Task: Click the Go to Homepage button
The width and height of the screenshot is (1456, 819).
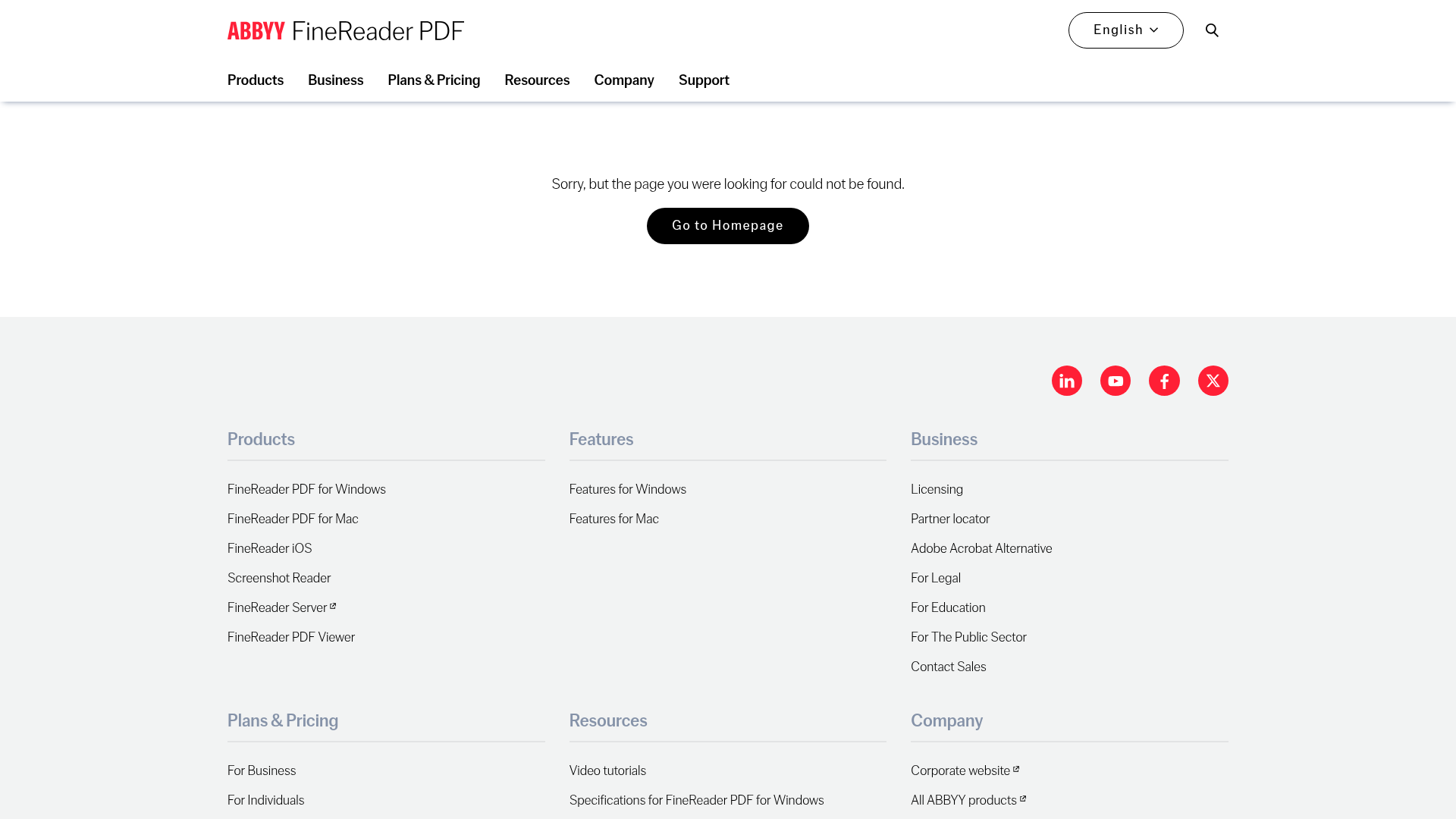Action: click(727, 225)
